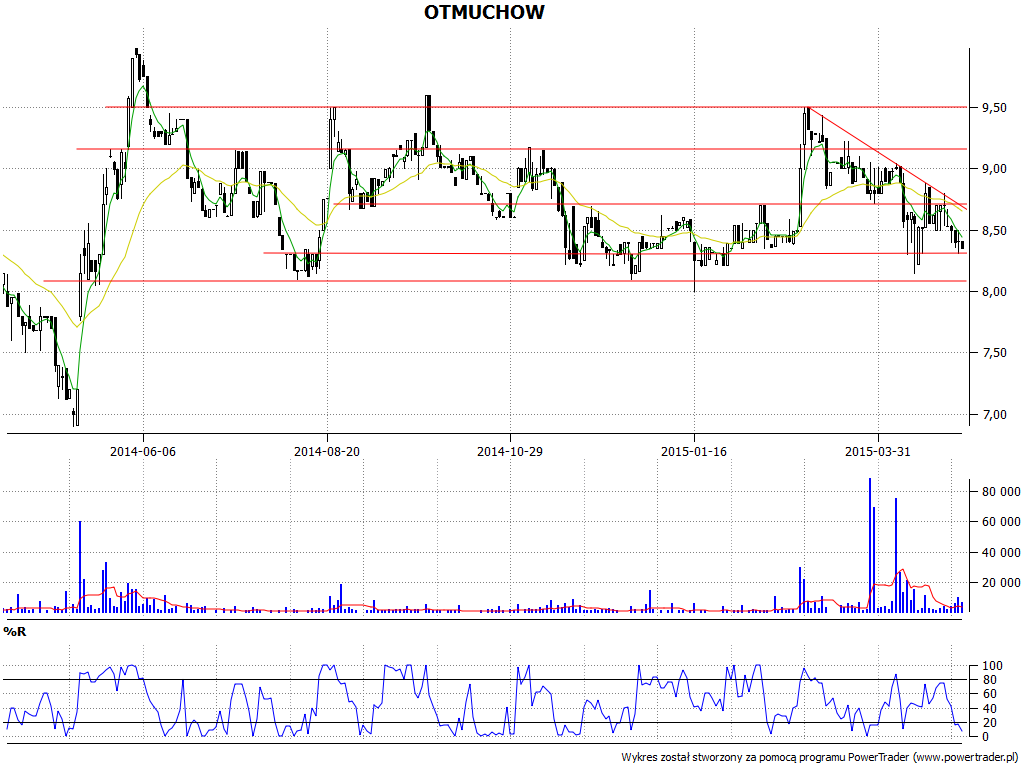Click the 7,50 price axis label
The height and width of the screenshot is (768, 1024).
(x=993, y=353)
